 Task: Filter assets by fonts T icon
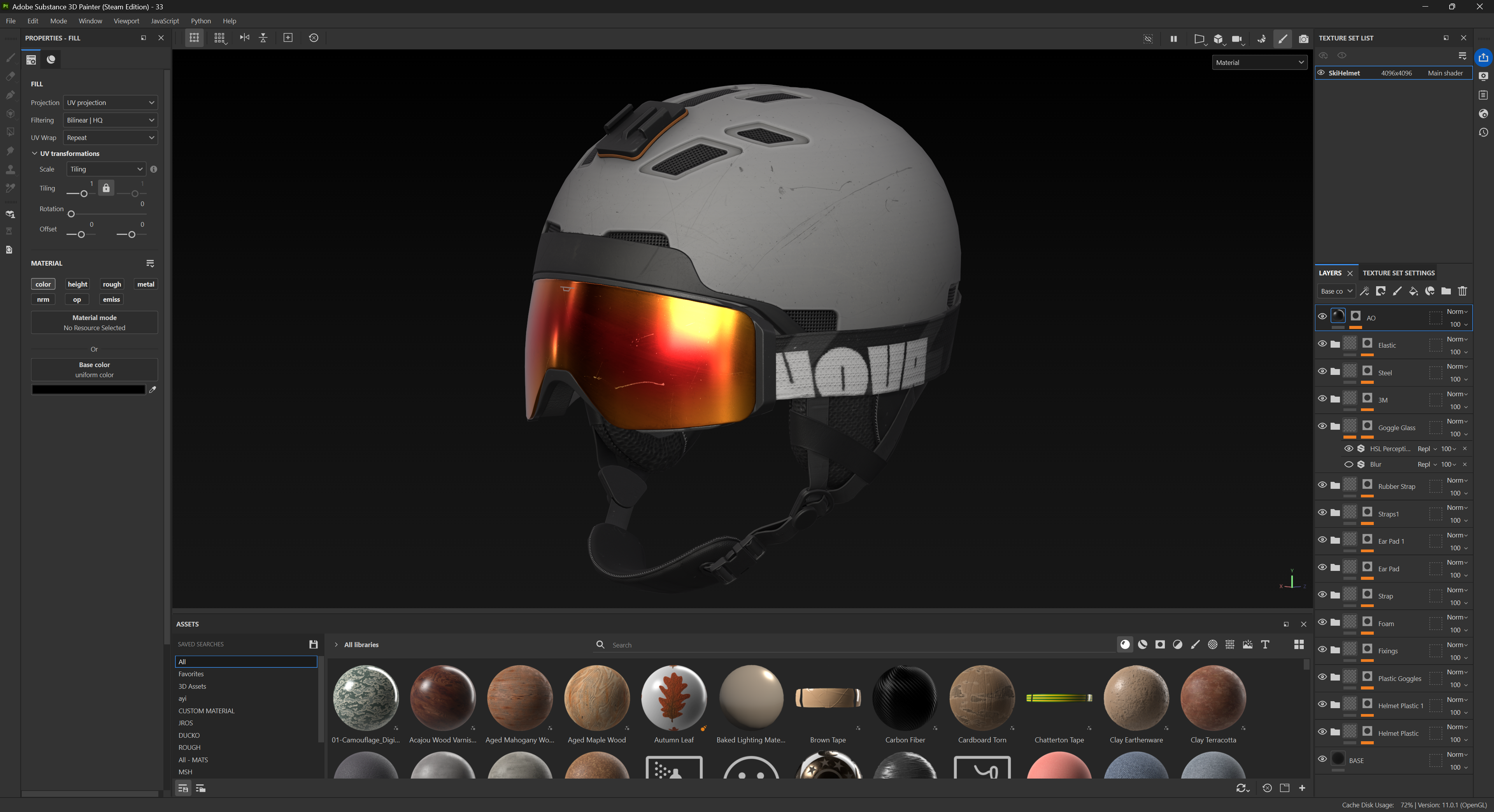tap(1265, 644)
